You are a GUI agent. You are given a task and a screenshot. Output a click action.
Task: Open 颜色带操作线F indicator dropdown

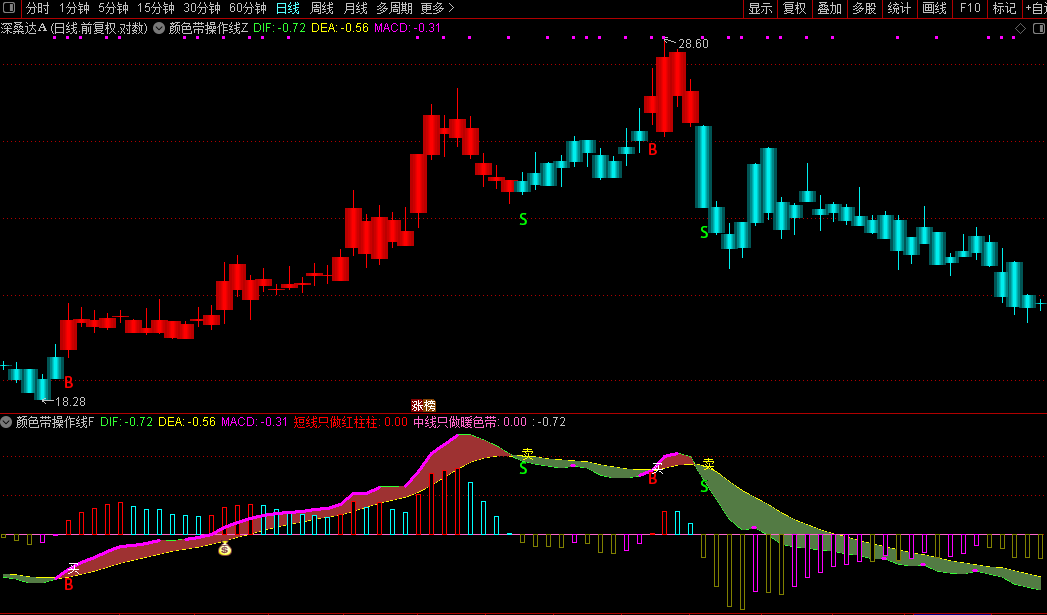[x=6, y=422]
